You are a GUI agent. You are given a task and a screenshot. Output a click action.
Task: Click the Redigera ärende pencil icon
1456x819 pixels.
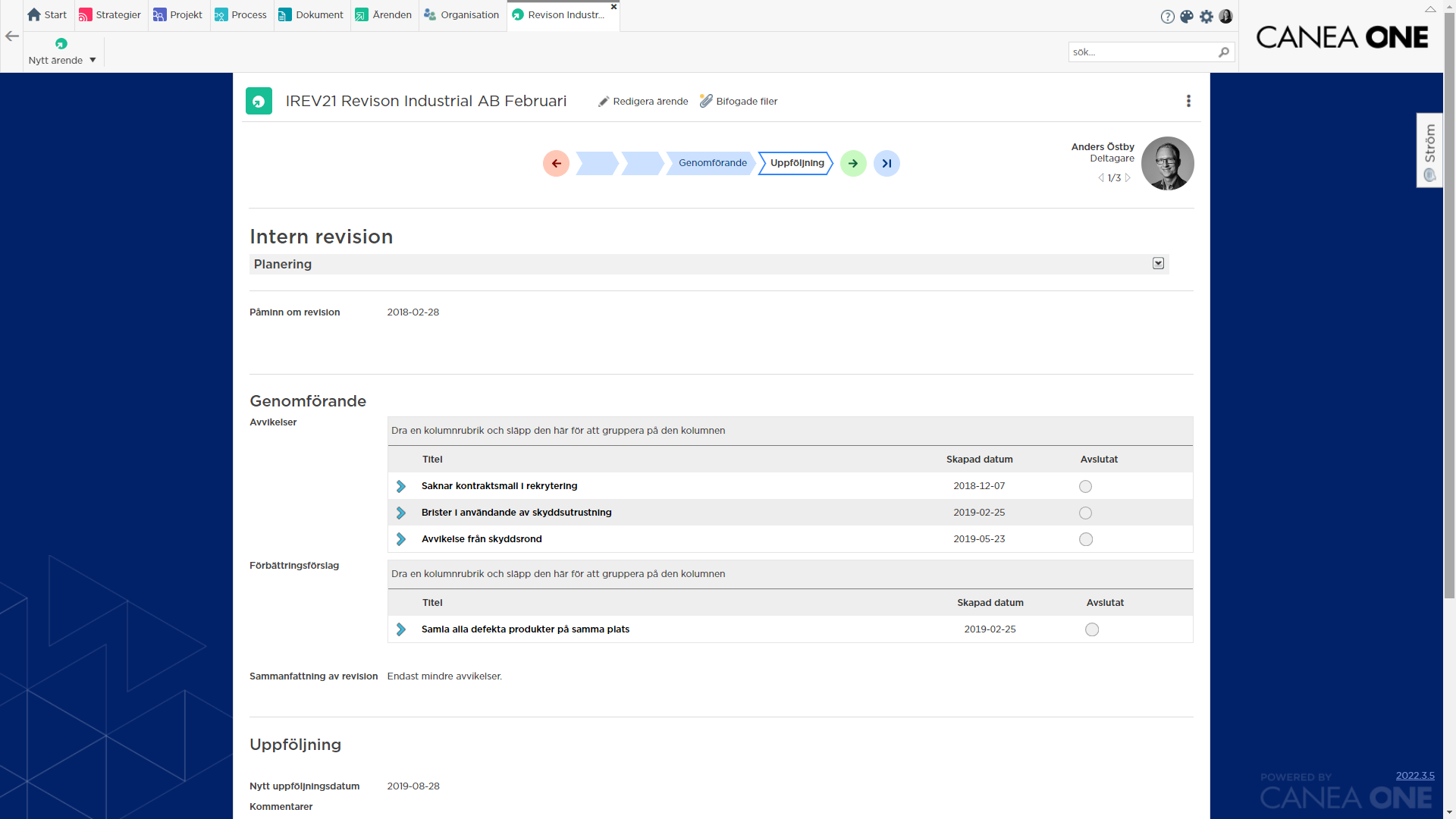[x=604, y=100]
